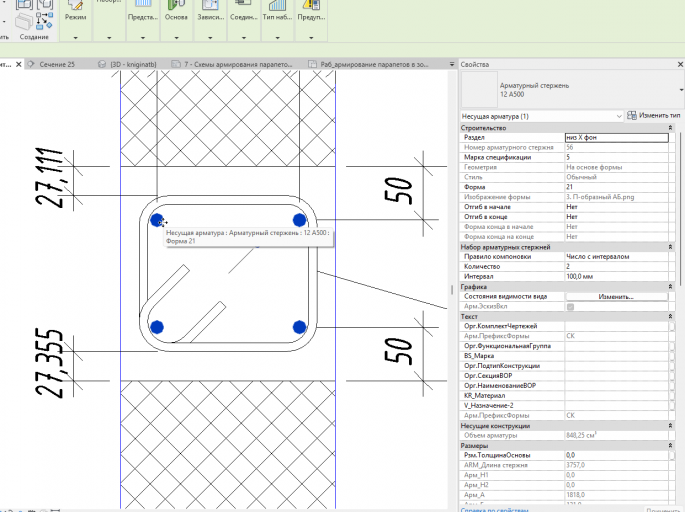The image size is (685, 512).
Task: Open the Раб_армирование парапетов tab
Action: tap(374, 64)
